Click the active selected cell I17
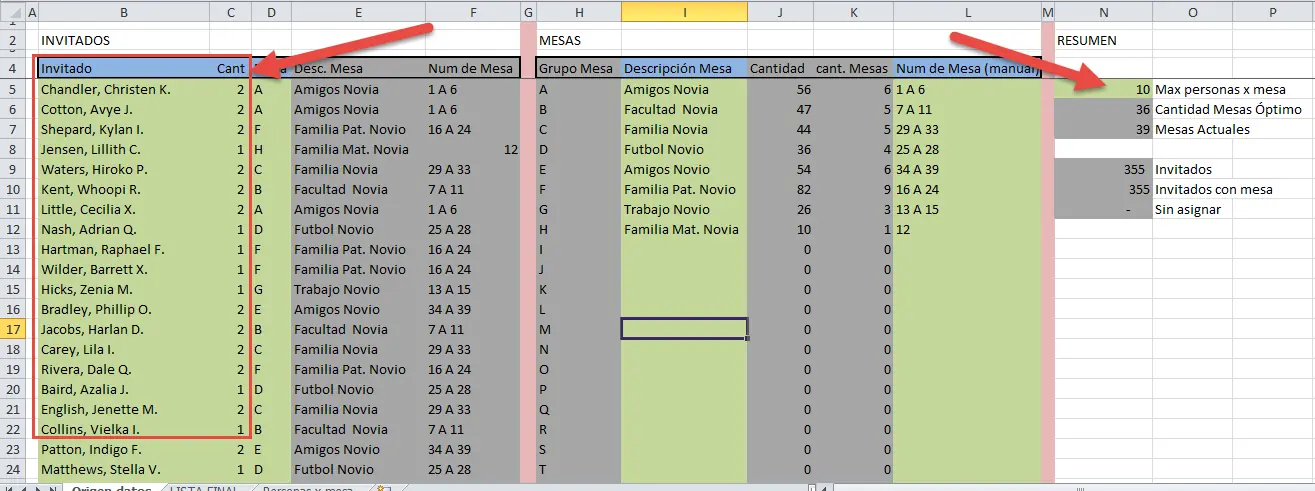 (684, 329)
